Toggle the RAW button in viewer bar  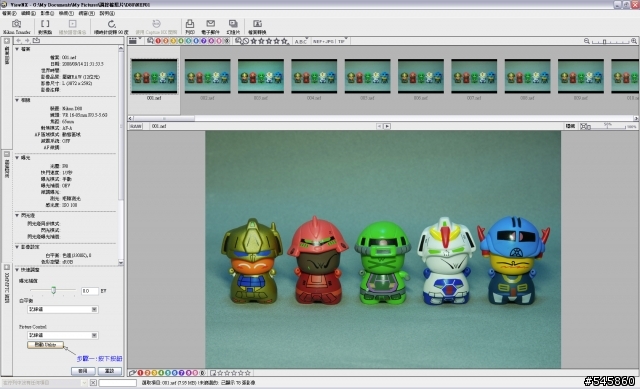click(136, 126)
